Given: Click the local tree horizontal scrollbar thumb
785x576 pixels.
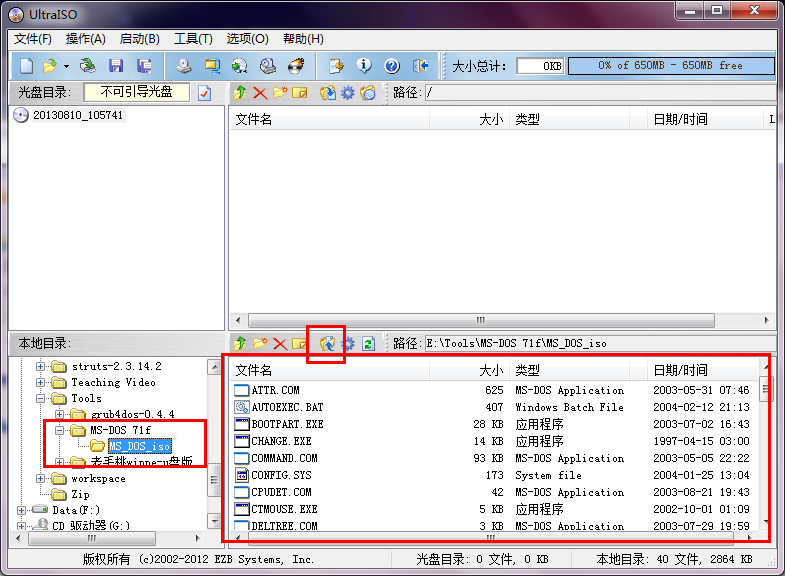Looking at the screenshot, I should [92, 538].
